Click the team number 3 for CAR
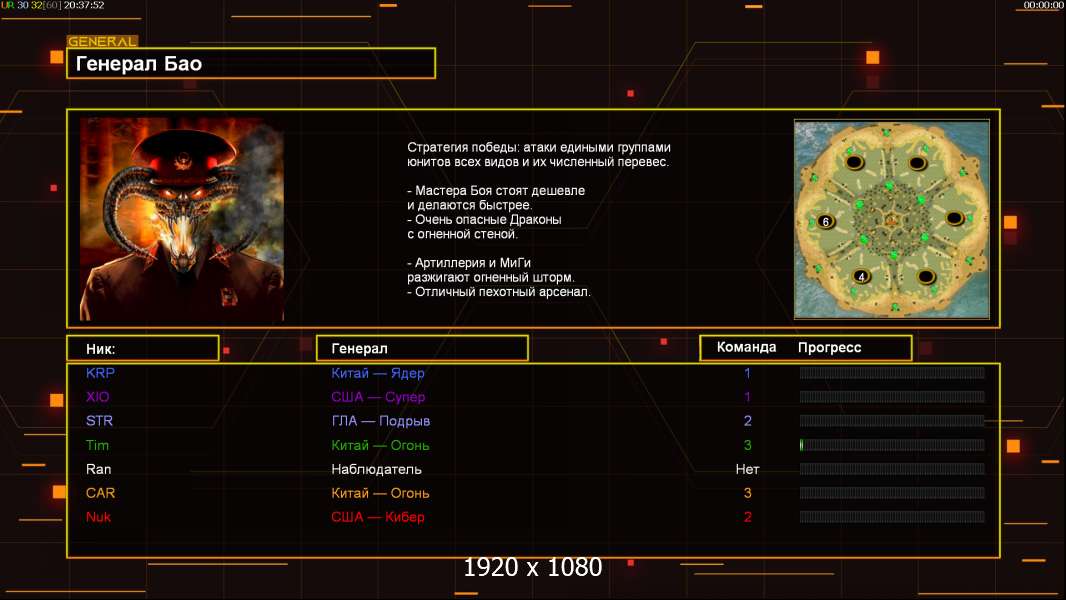Screen dimensions: 1066x600 747,493
